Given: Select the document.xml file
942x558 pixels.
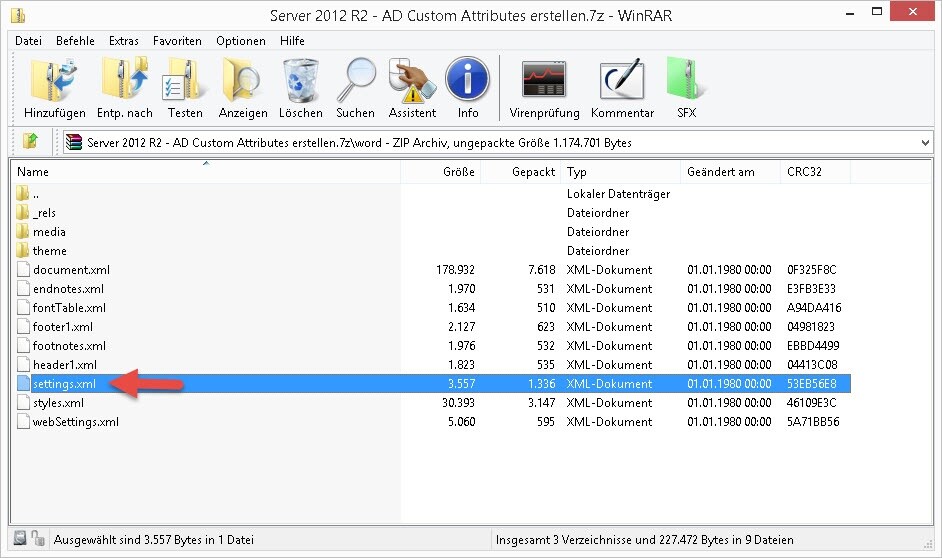Looking at the screenshot, I should (71, 270).
